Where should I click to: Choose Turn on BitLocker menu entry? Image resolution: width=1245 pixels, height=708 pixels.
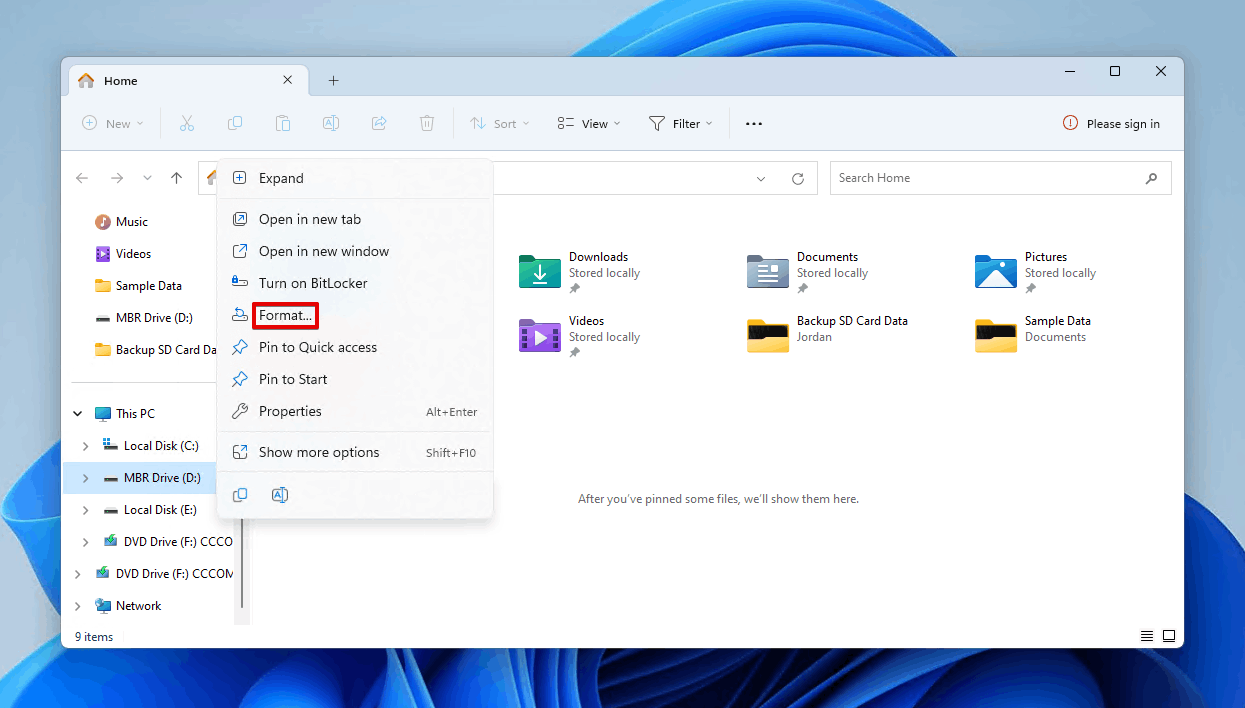click(313, 283)
